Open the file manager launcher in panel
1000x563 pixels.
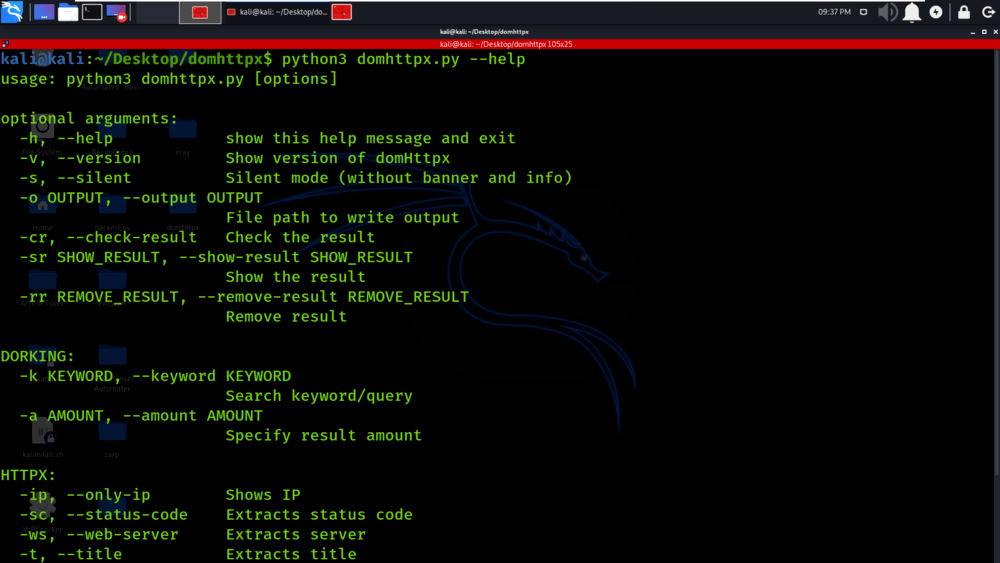coord(68,12)
